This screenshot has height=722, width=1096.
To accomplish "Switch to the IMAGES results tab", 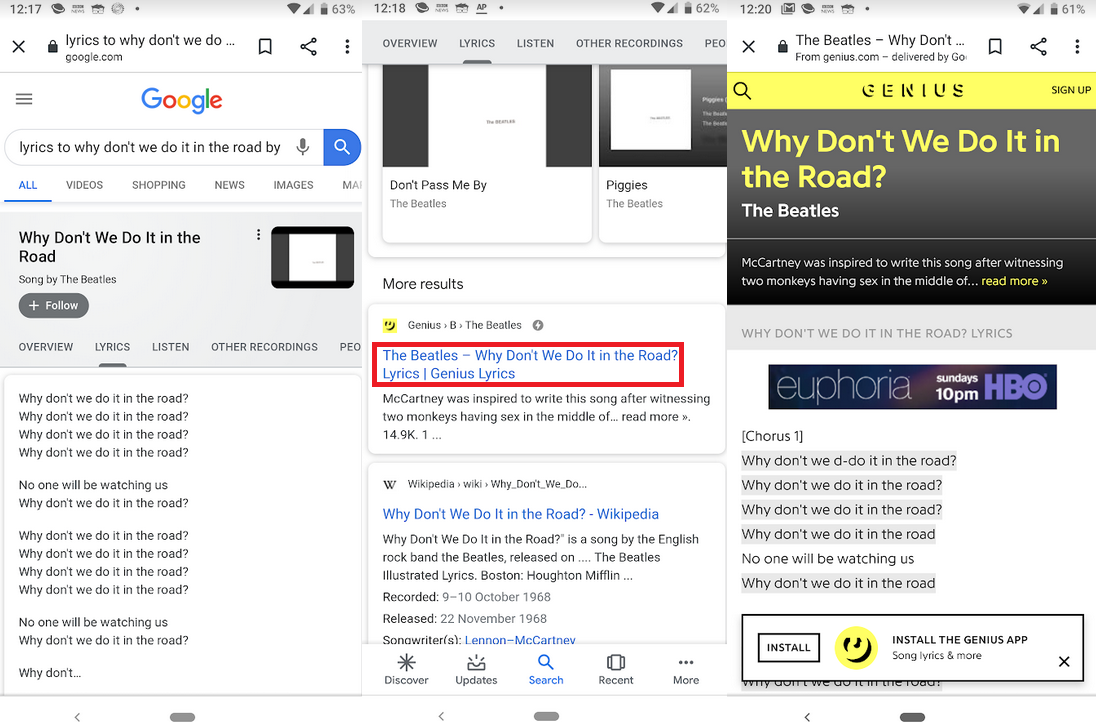I will [x=294, y=185].
